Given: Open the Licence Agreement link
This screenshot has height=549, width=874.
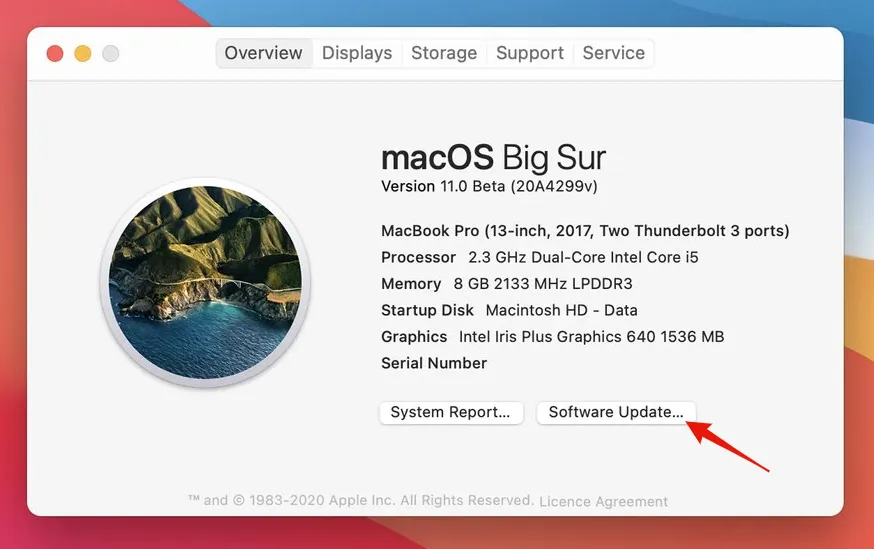Looking at the screenshot, I should pos(603,501).
